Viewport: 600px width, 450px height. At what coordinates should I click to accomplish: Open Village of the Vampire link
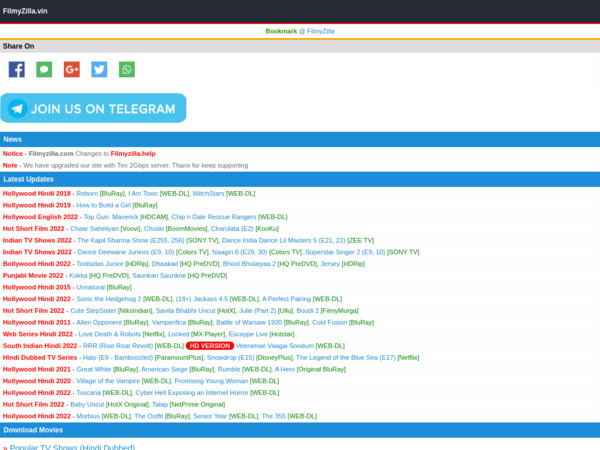(108, 381)
